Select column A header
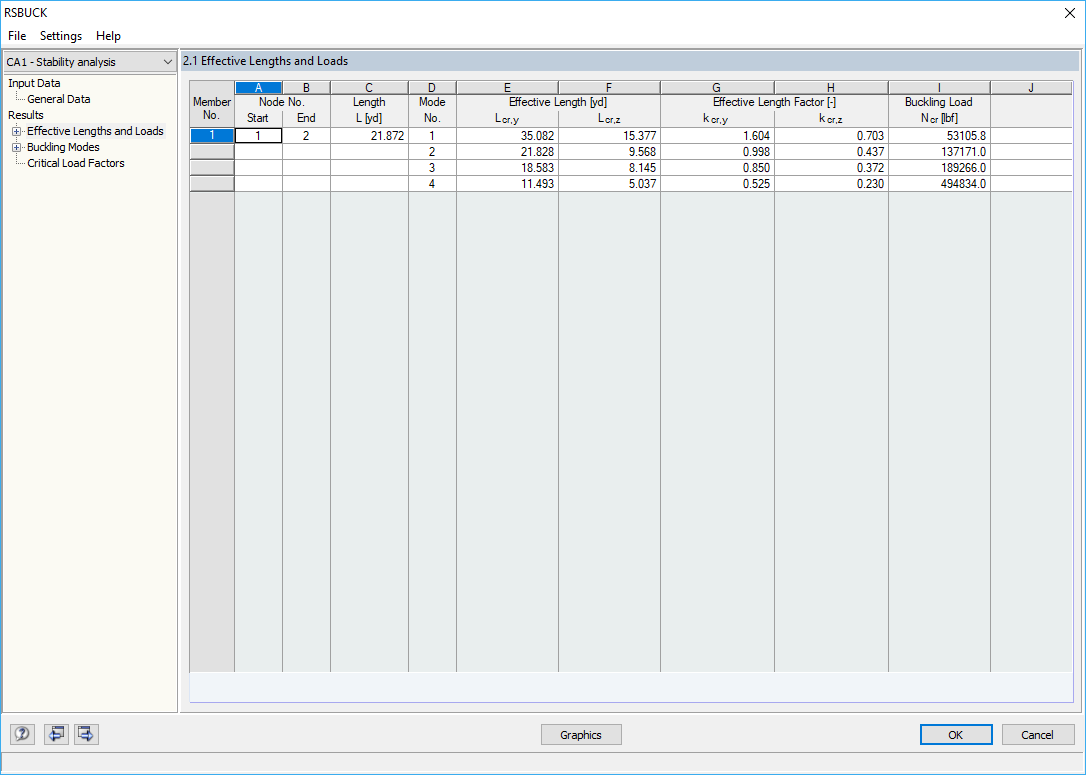 tap(258, 87)
